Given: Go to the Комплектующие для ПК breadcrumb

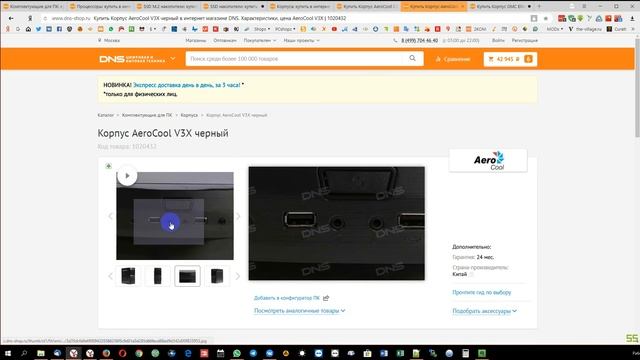Looking at the screenshot, I should [x=147, y=115].
